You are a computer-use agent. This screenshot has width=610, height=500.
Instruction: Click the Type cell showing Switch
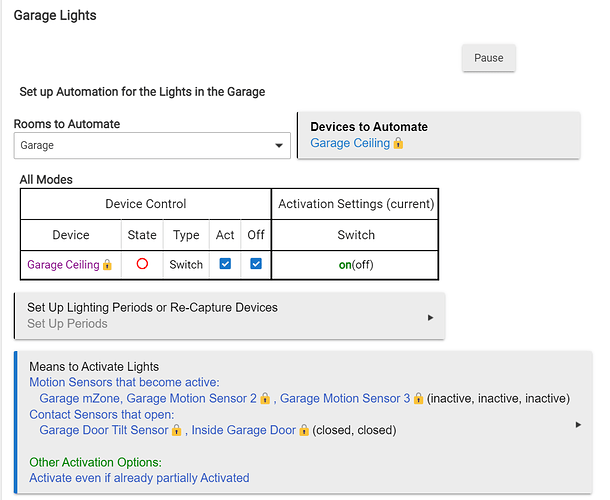(x=186, y=265)
